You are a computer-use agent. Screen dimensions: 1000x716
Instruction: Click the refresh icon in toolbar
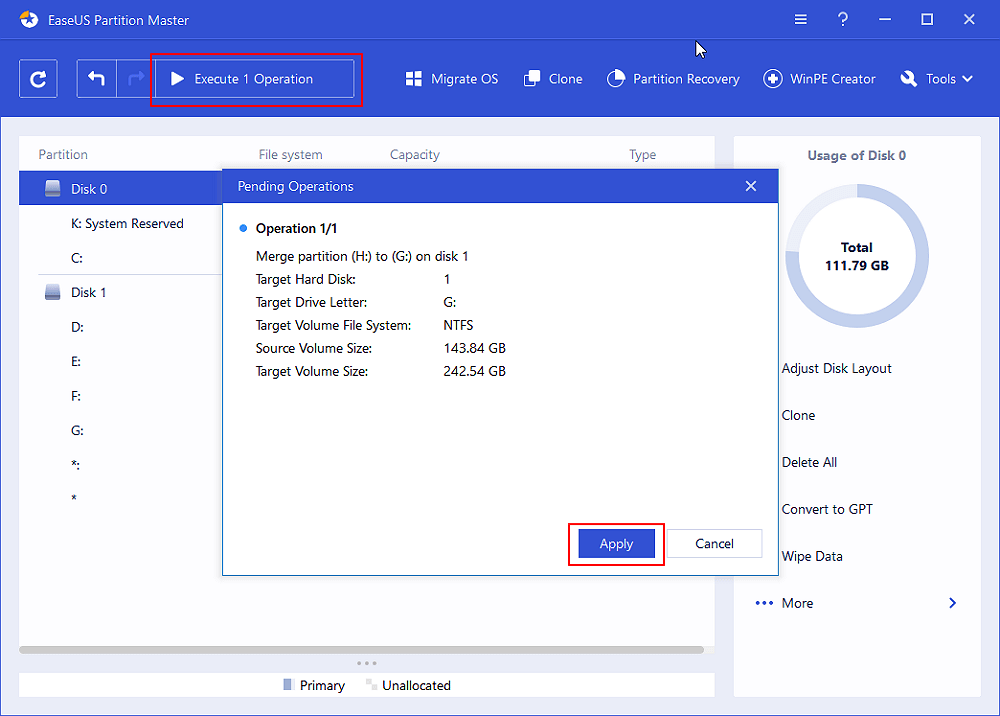(38, 79)
